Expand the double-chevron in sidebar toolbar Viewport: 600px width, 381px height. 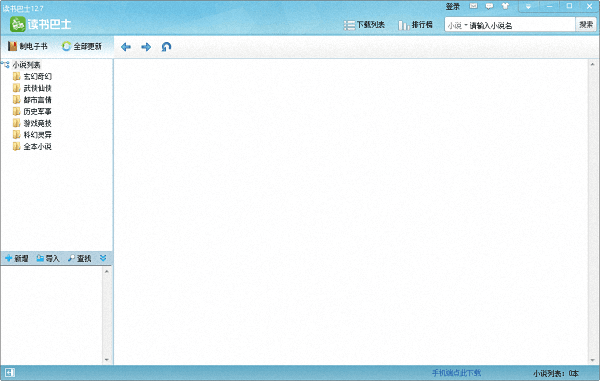(x=103, y=258)
